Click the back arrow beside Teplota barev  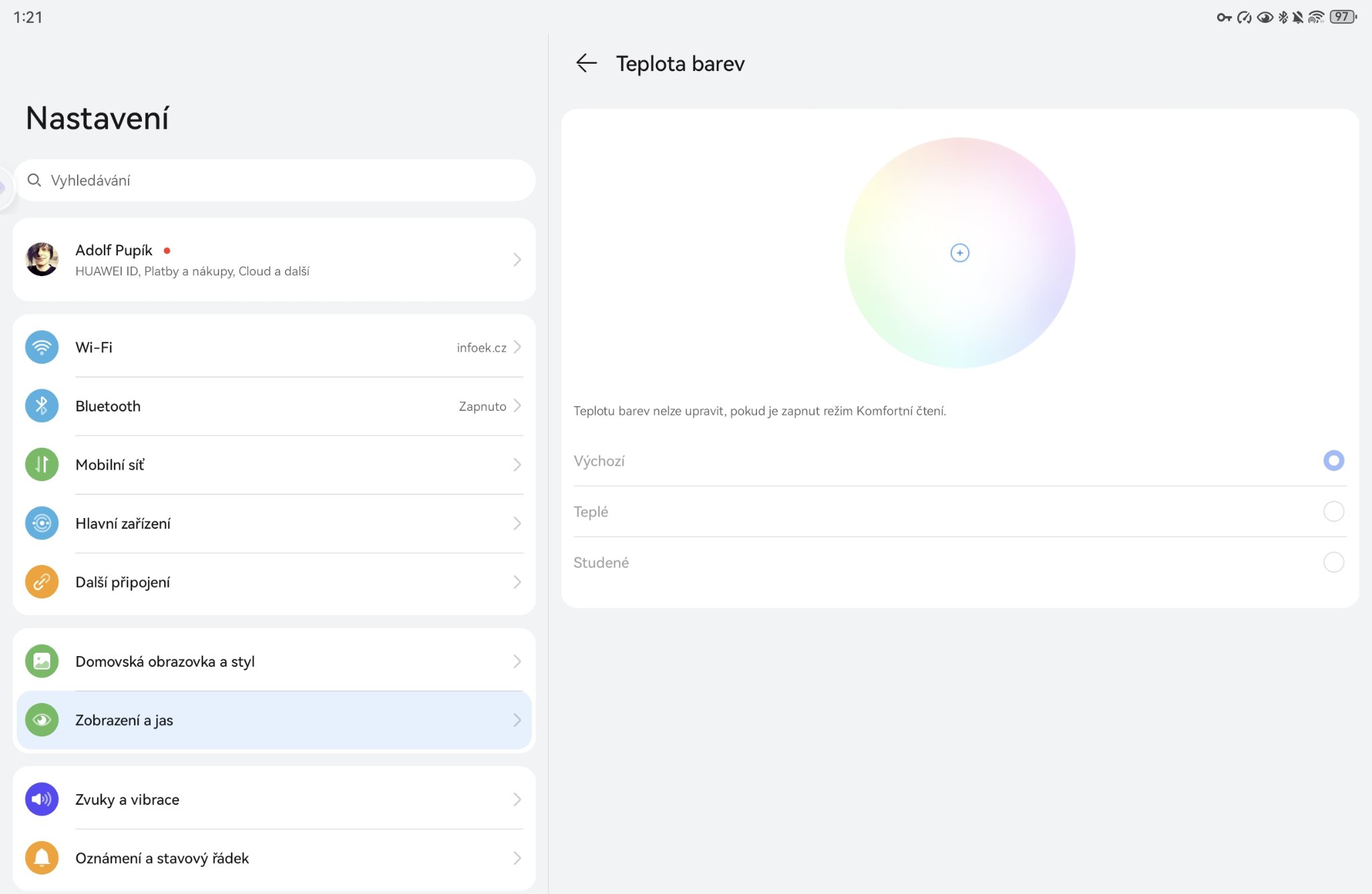pyautogui.click(x=586, y=63)
